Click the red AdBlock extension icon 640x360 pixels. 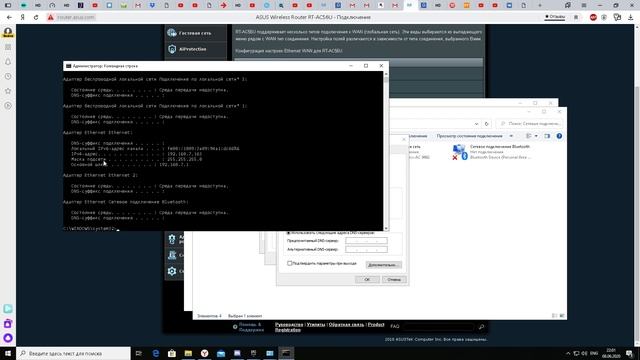coord(593,18)
